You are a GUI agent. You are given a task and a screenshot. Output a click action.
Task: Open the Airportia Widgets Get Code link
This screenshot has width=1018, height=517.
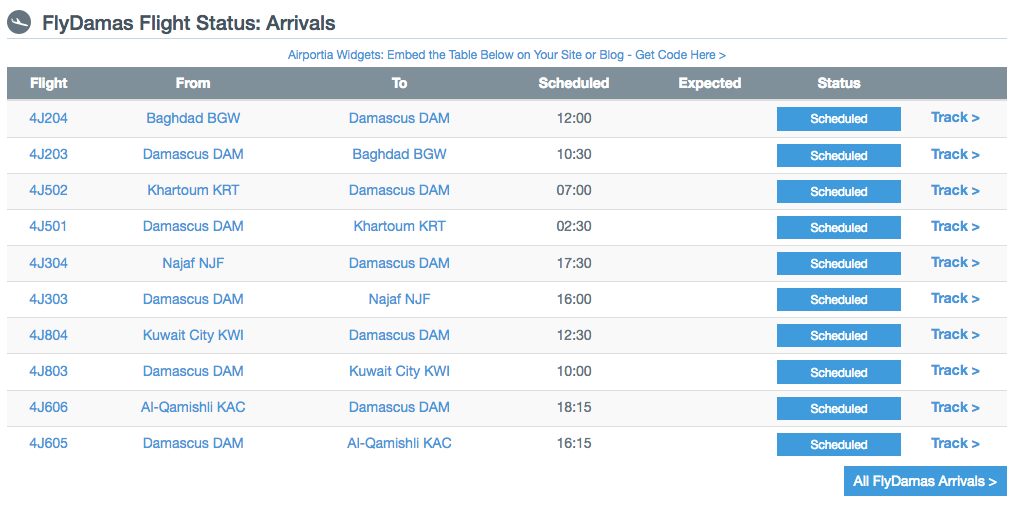506,55
